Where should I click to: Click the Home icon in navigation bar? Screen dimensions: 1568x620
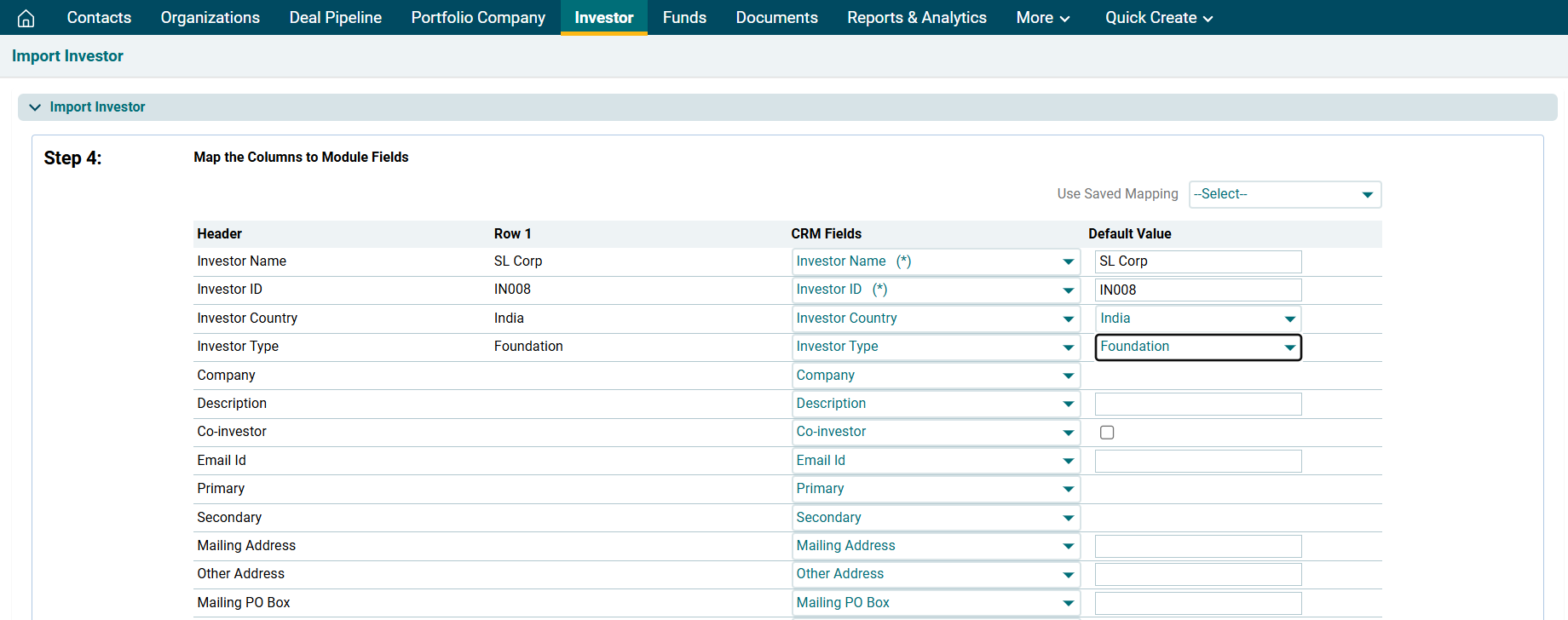[26, 18]
